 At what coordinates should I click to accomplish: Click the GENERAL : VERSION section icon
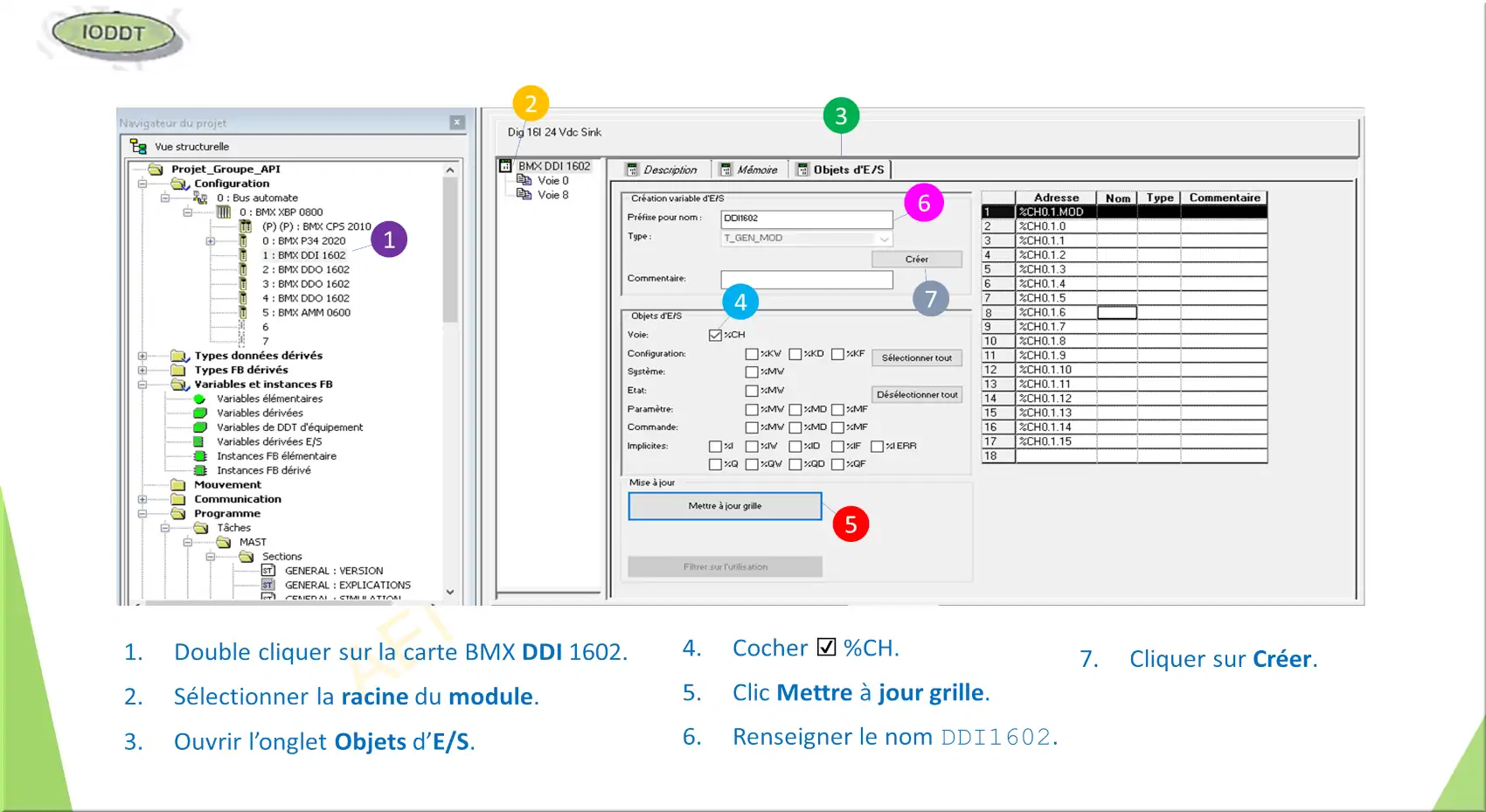[268, 571]
